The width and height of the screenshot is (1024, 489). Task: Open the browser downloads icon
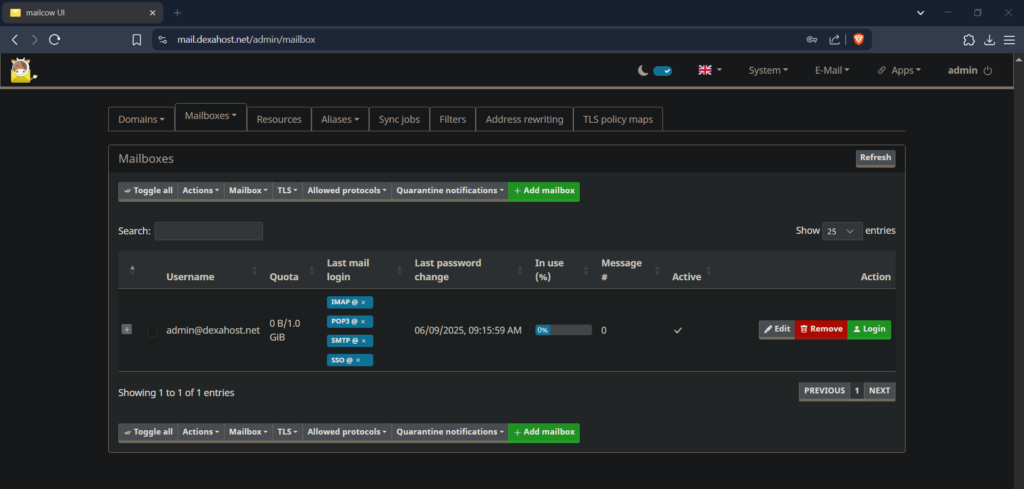[x=989, y=40]
